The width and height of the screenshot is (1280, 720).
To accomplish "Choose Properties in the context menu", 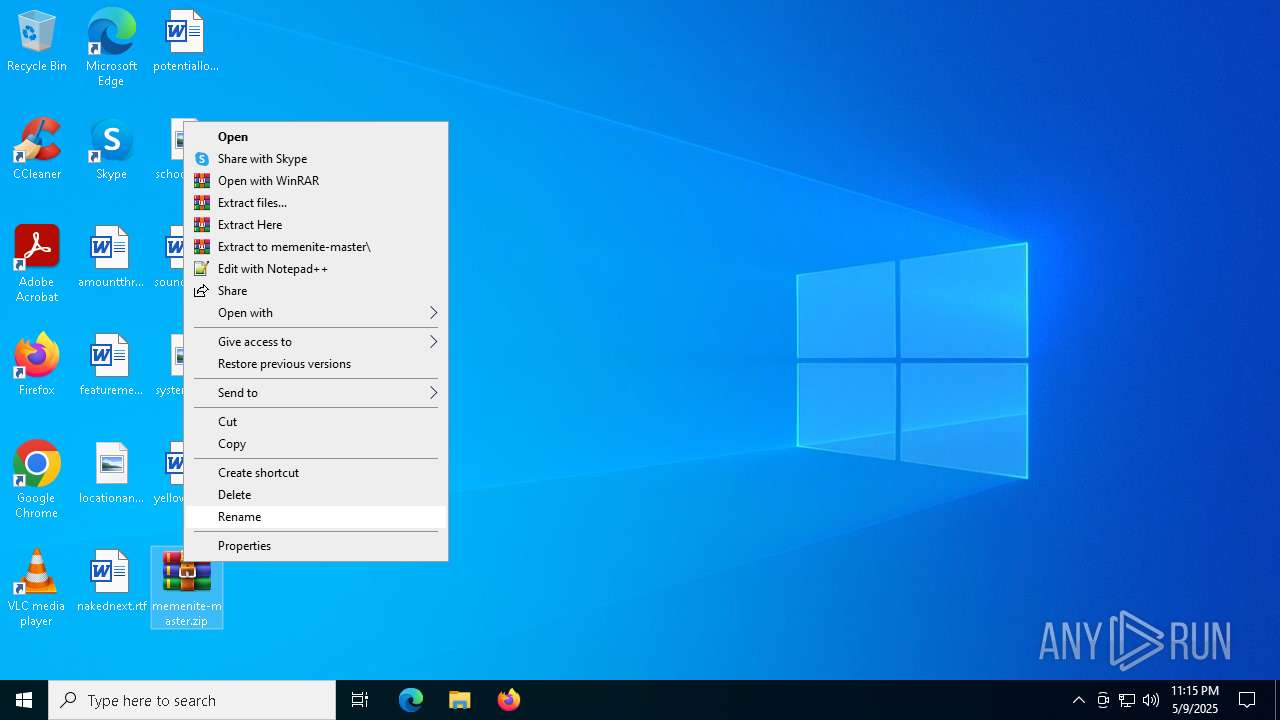I will (316, 546).
